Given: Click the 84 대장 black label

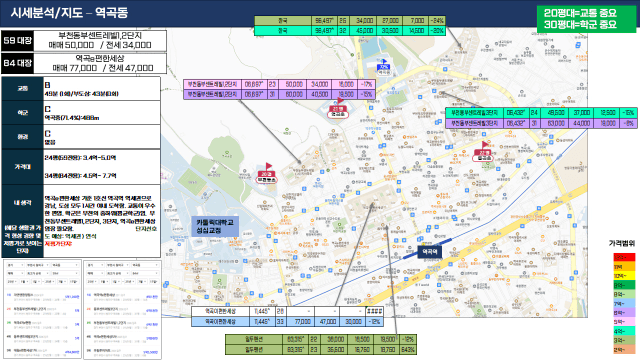Looking at the screenshot, I should pyautogui.click(x=17, y=63).
